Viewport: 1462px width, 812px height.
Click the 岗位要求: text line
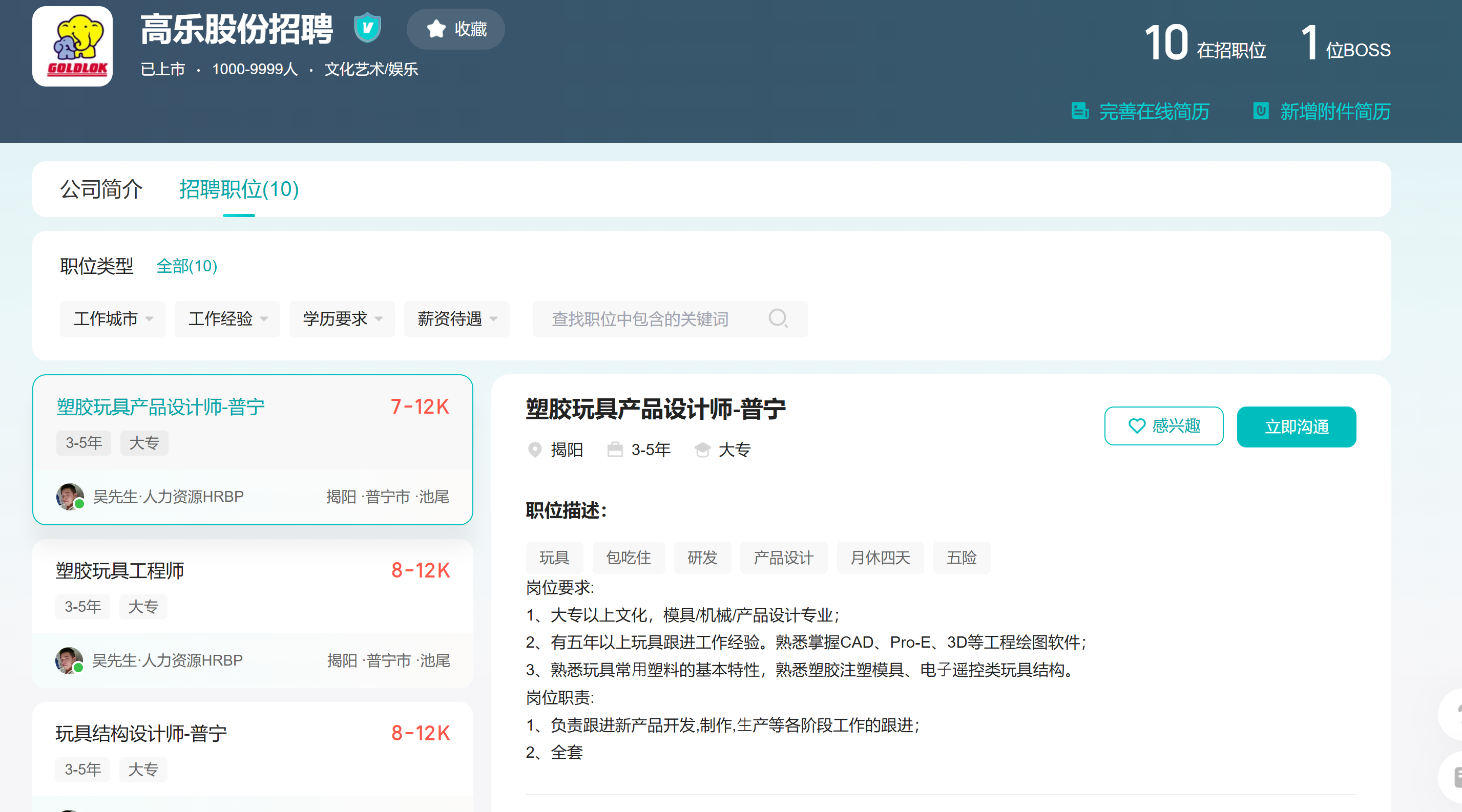(x=560, y=587)
